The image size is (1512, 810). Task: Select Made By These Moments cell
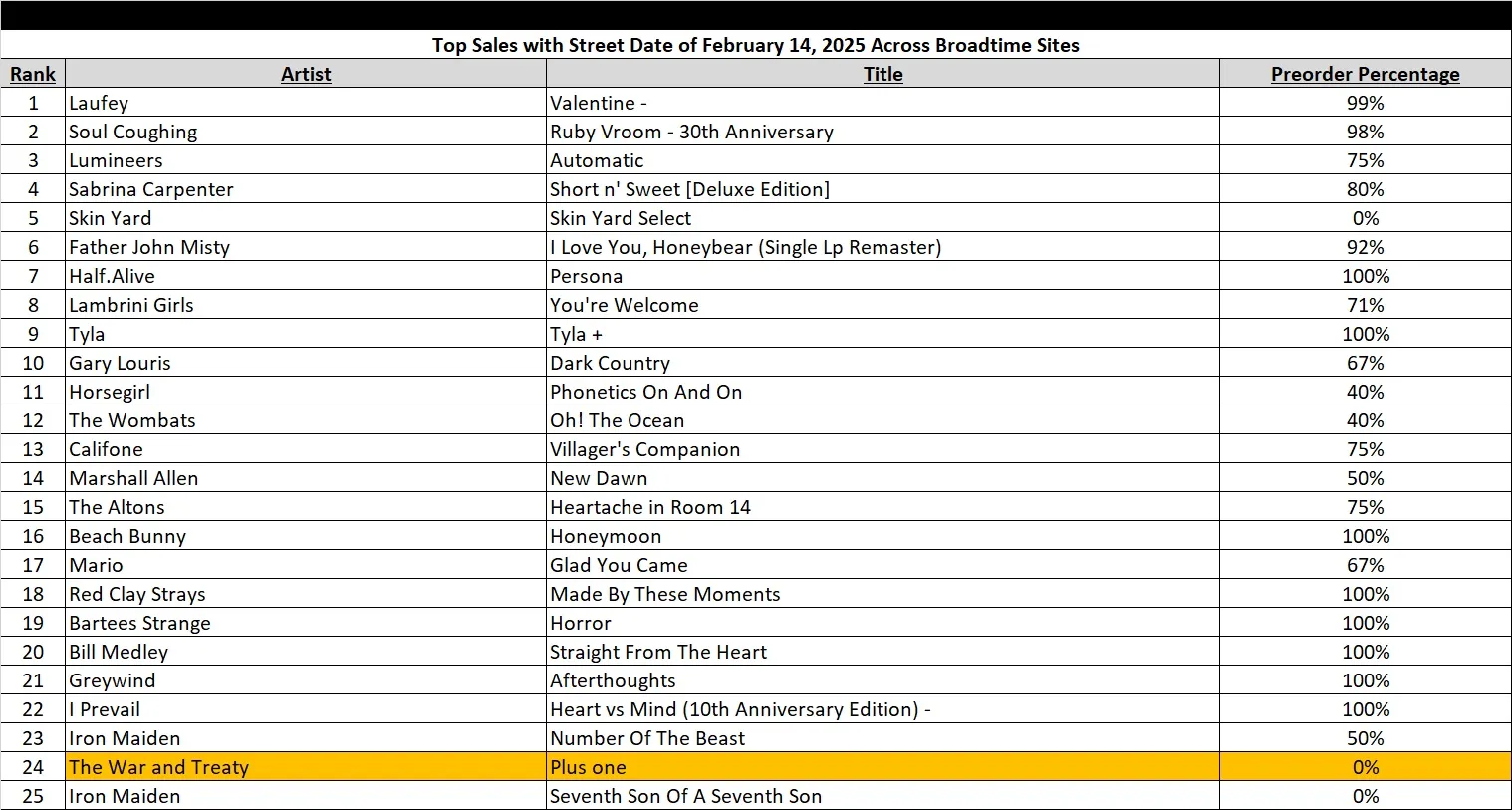click(882, 594)
